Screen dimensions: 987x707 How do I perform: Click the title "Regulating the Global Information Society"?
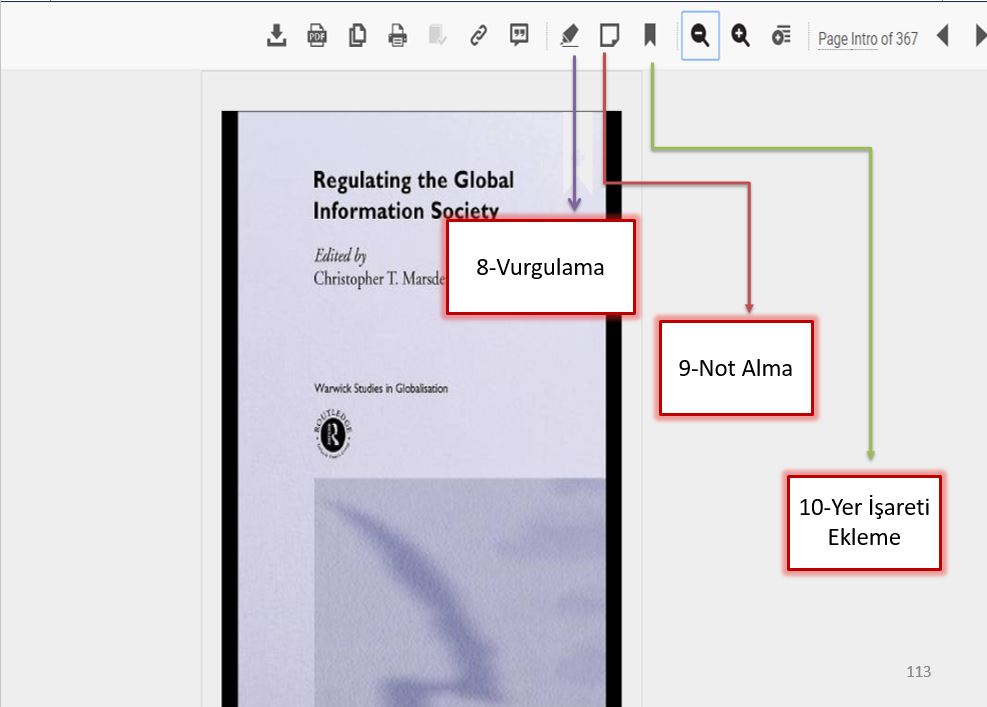[x=414, y=195]
